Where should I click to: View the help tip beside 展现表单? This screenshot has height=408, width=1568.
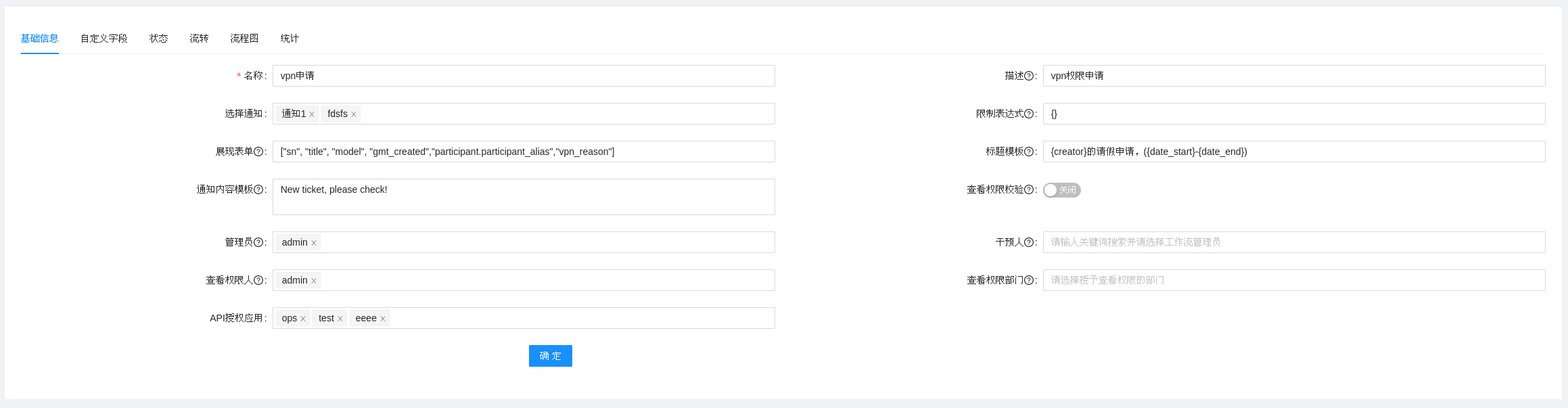point(260,152)
